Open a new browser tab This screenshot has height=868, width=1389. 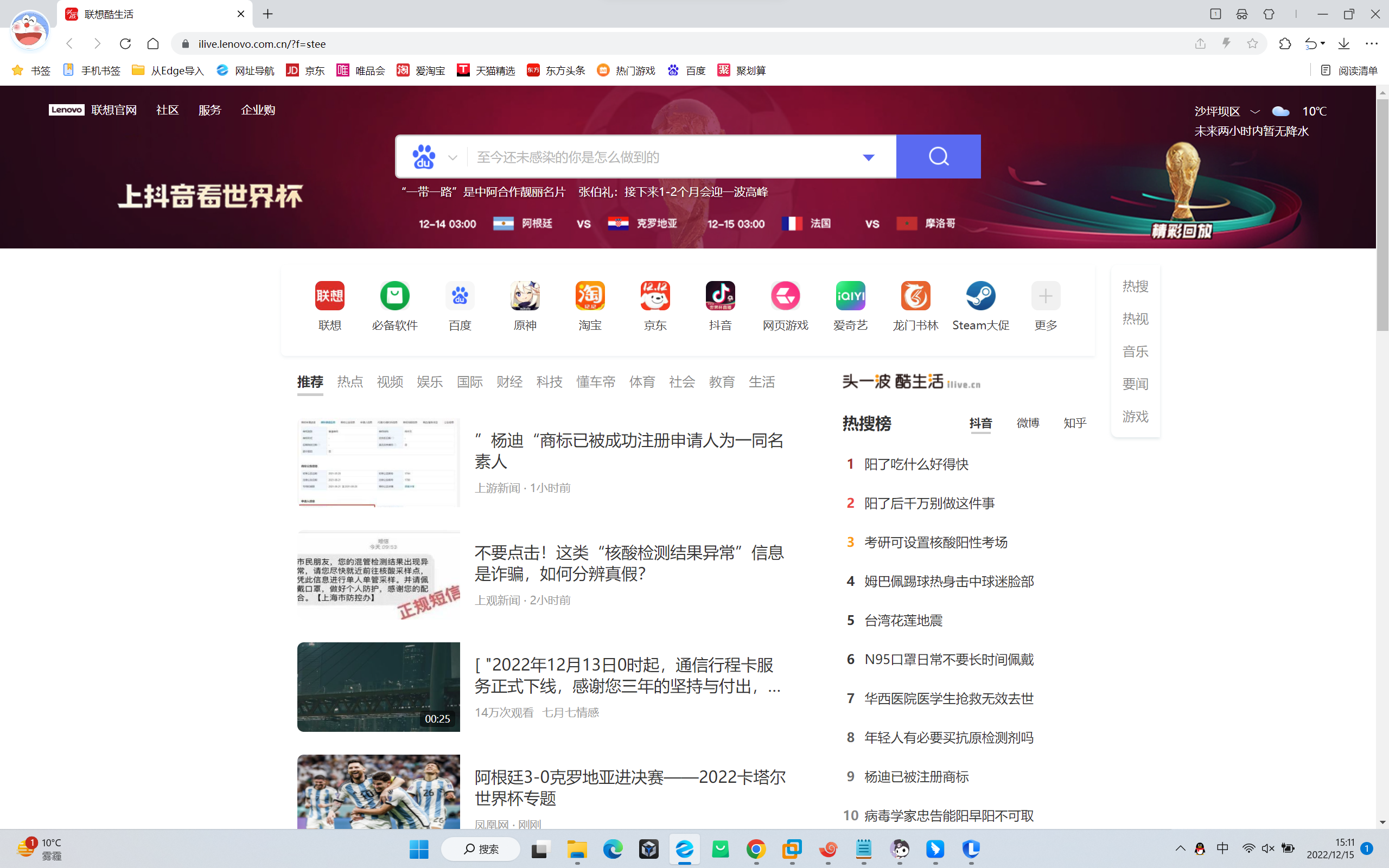(267, 14)
